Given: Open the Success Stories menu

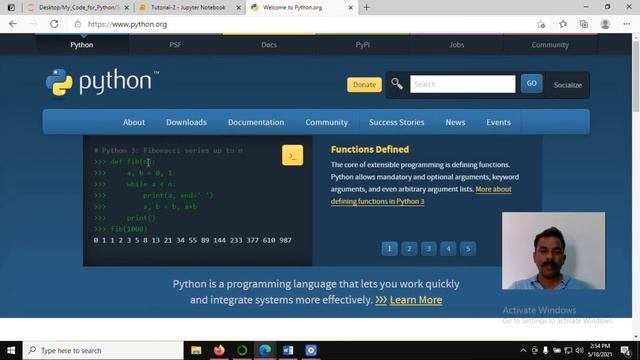Looking at the screenshot, I should pos(396,122).
